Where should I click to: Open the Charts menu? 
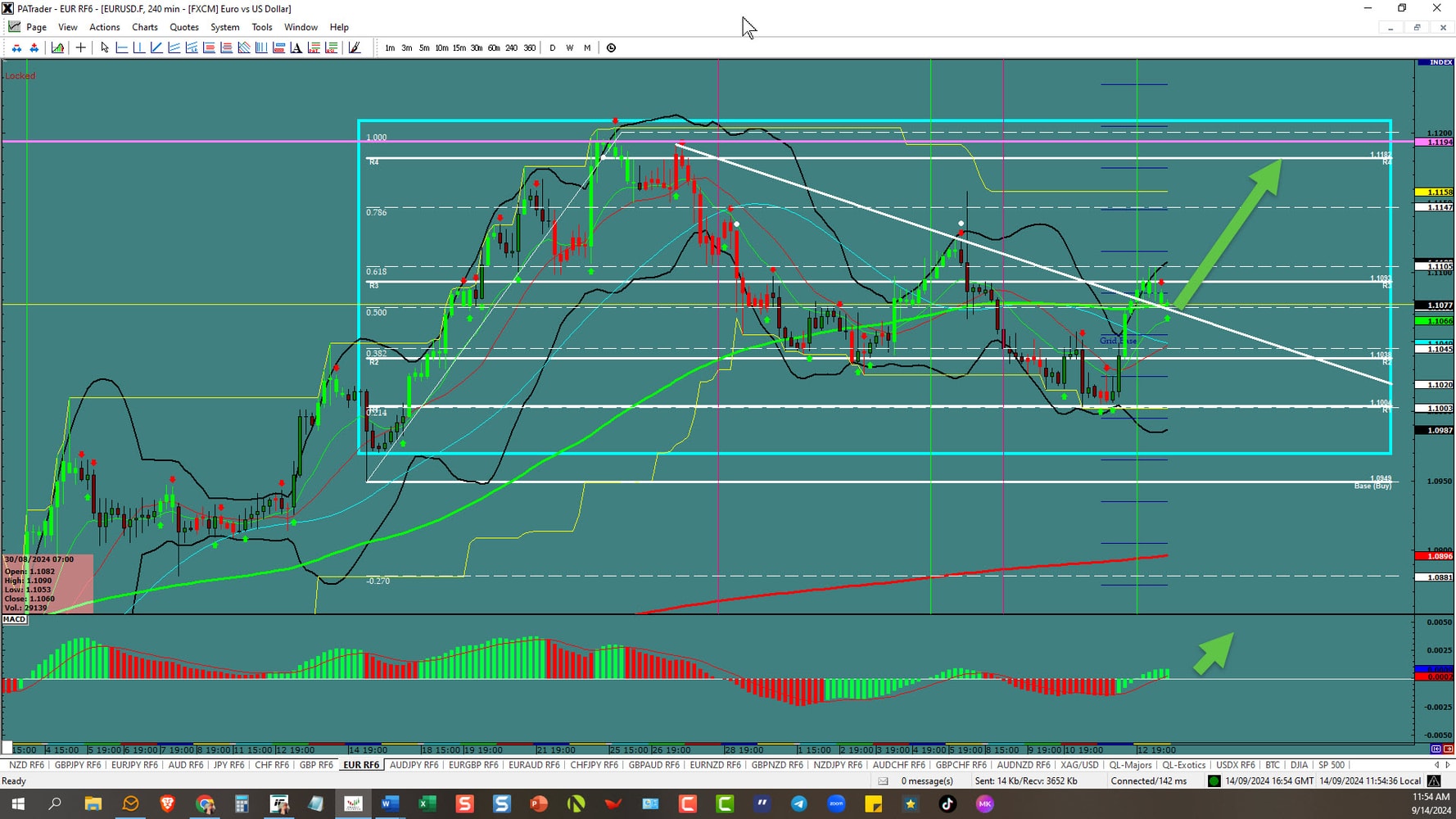tap(145, 27)
